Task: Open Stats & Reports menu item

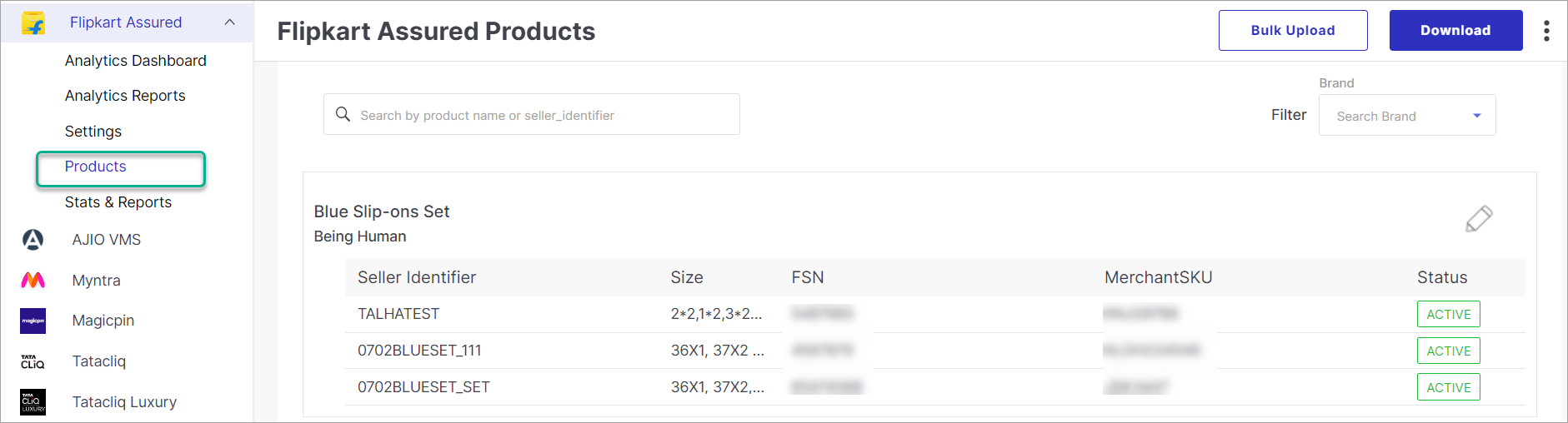Action: coord(118,202)
